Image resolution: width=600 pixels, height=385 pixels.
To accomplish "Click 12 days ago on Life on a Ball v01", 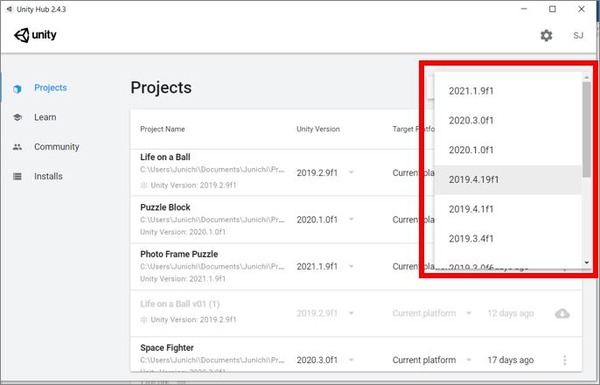I will [x=510, y=313].
